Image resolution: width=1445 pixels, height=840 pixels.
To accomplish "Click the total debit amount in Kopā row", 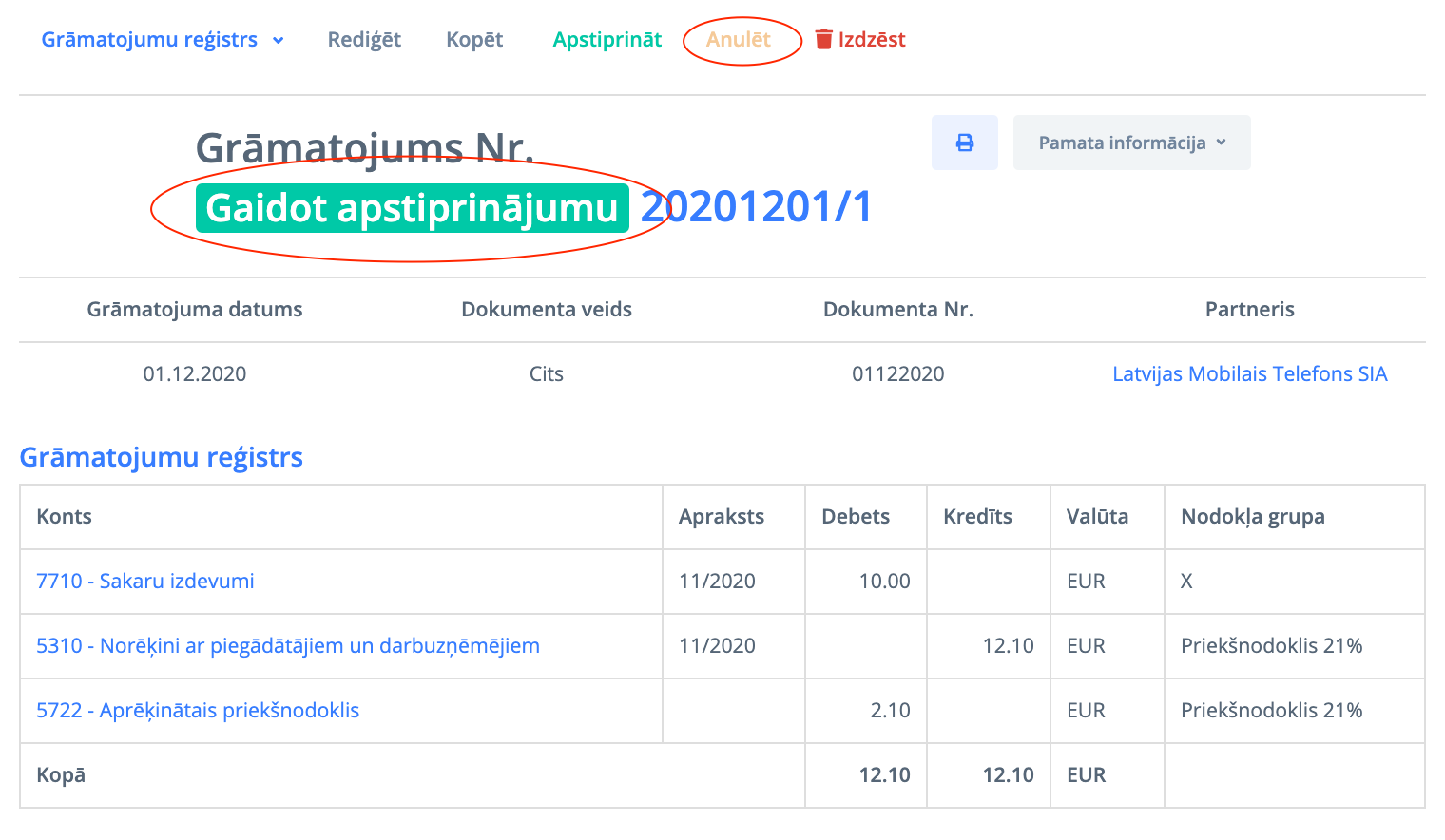I will (x=885, y=774).
